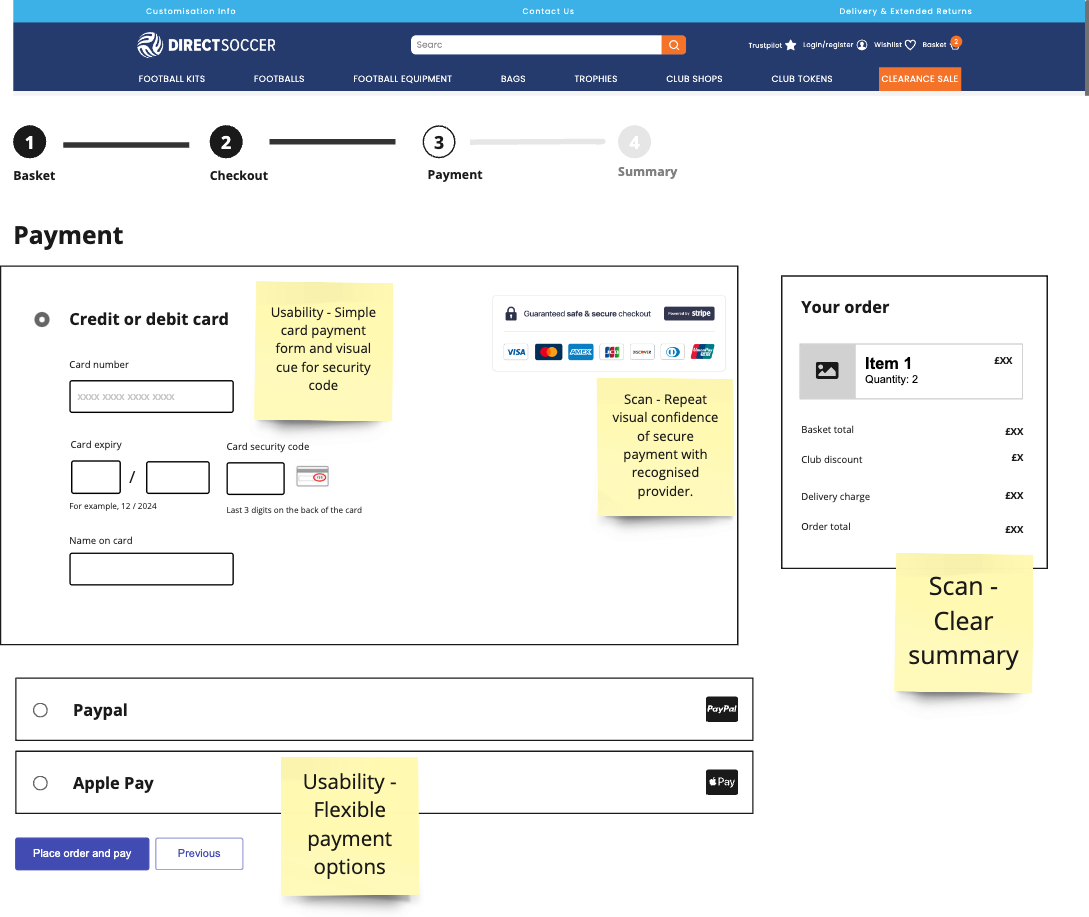Click the Discover card icon
This screenshot has width=1089, height=917.
click(642, 351)
